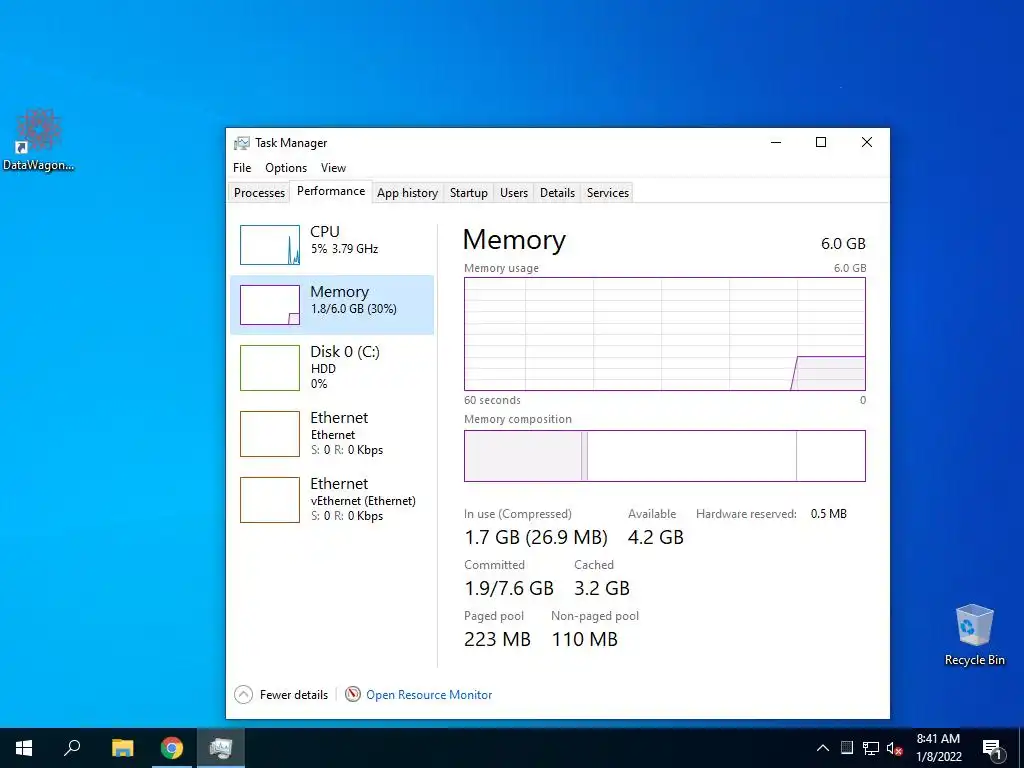This screenshot has width=1024, height=768.
Task: Select the CPU performance graph thumbnail
Action: pyautogui.click(x=270, y=245)
